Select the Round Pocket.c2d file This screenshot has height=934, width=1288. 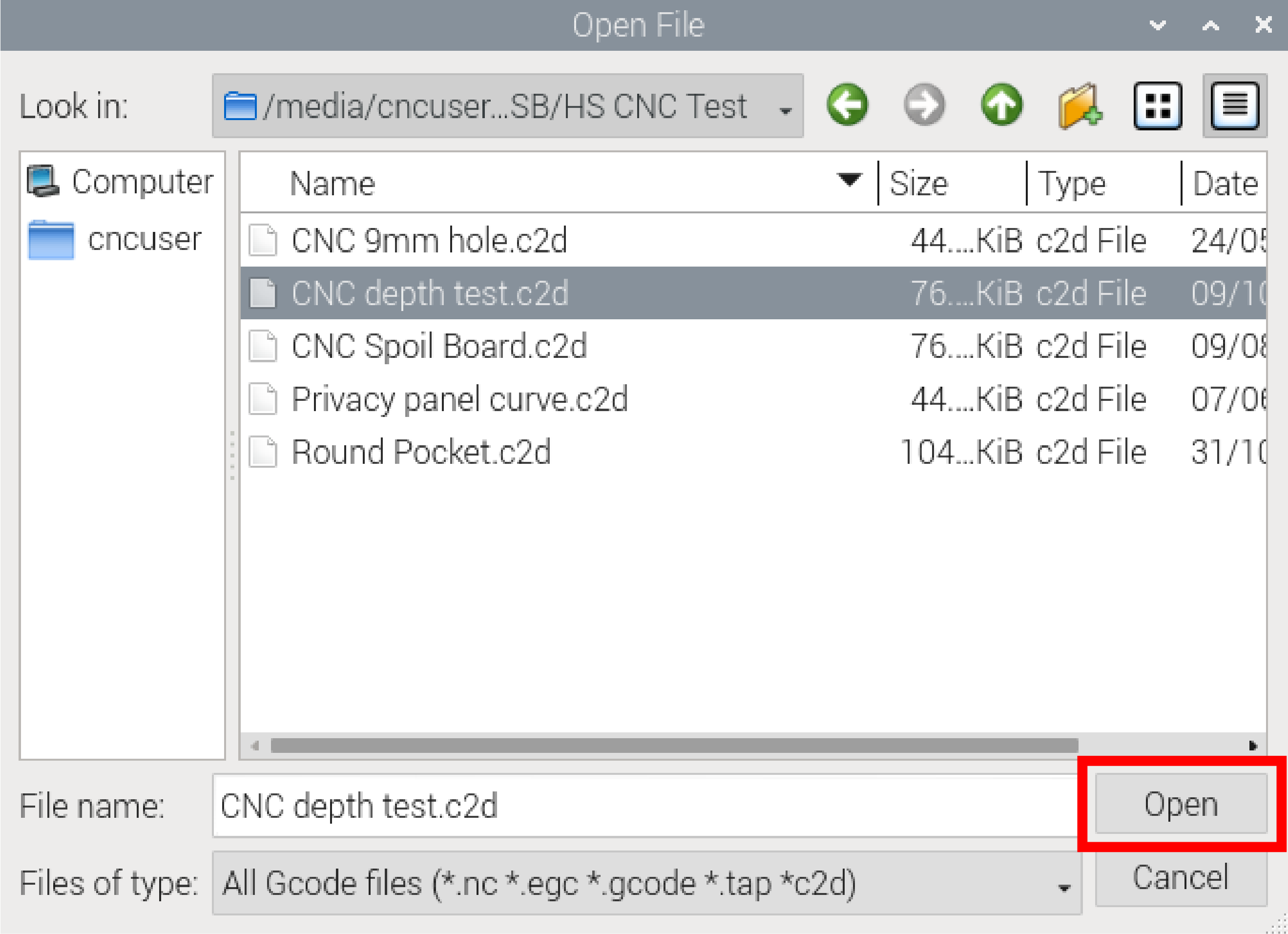point(421,452)
